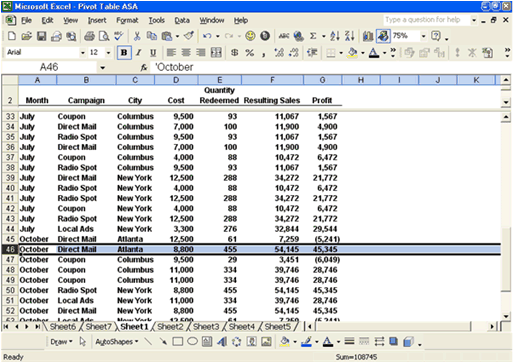Select the Oval drawing tool
Screen dimensions: 515x364
pyautogui.click(x=192, y=341)
